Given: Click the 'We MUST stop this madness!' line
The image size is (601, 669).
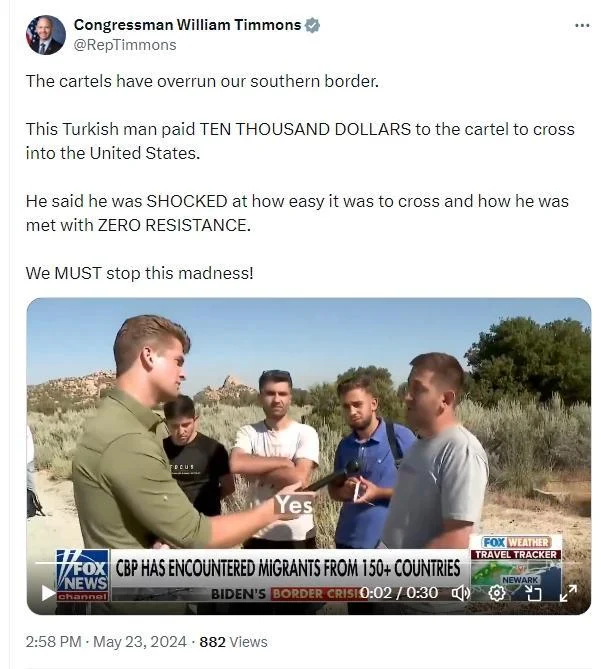Looking at the screenshot, I should tap(139, 273).
